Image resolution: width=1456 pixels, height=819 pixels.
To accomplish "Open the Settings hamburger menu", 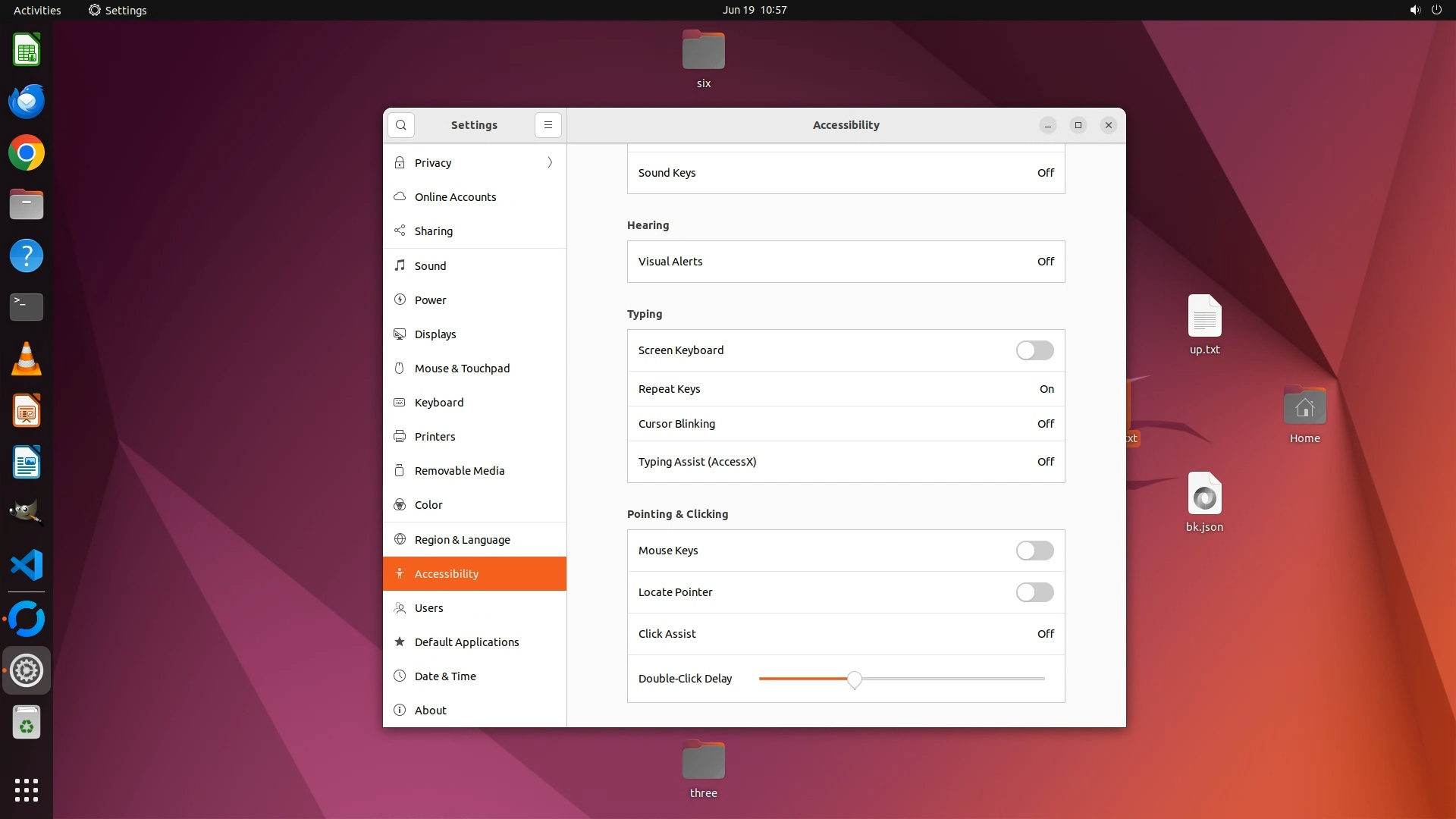I will 548,125.
